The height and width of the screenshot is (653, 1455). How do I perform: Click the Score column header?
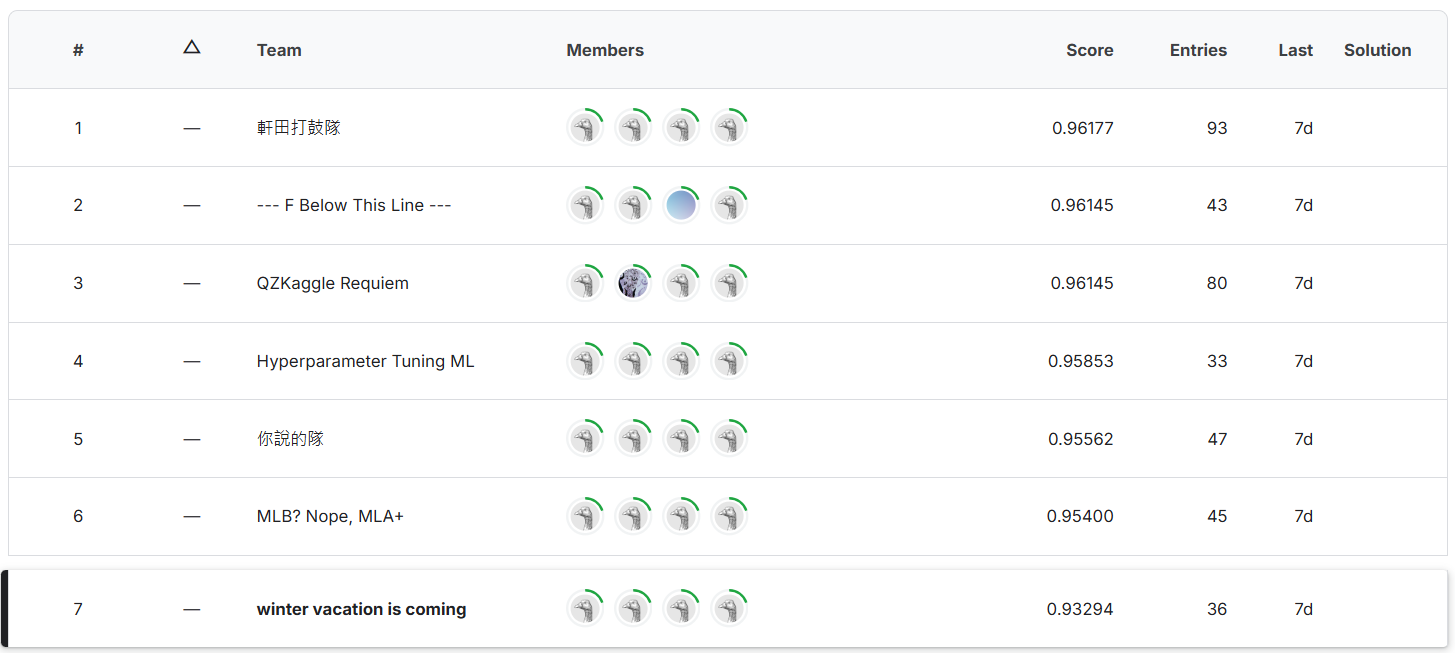click(x=1089, y=50)
